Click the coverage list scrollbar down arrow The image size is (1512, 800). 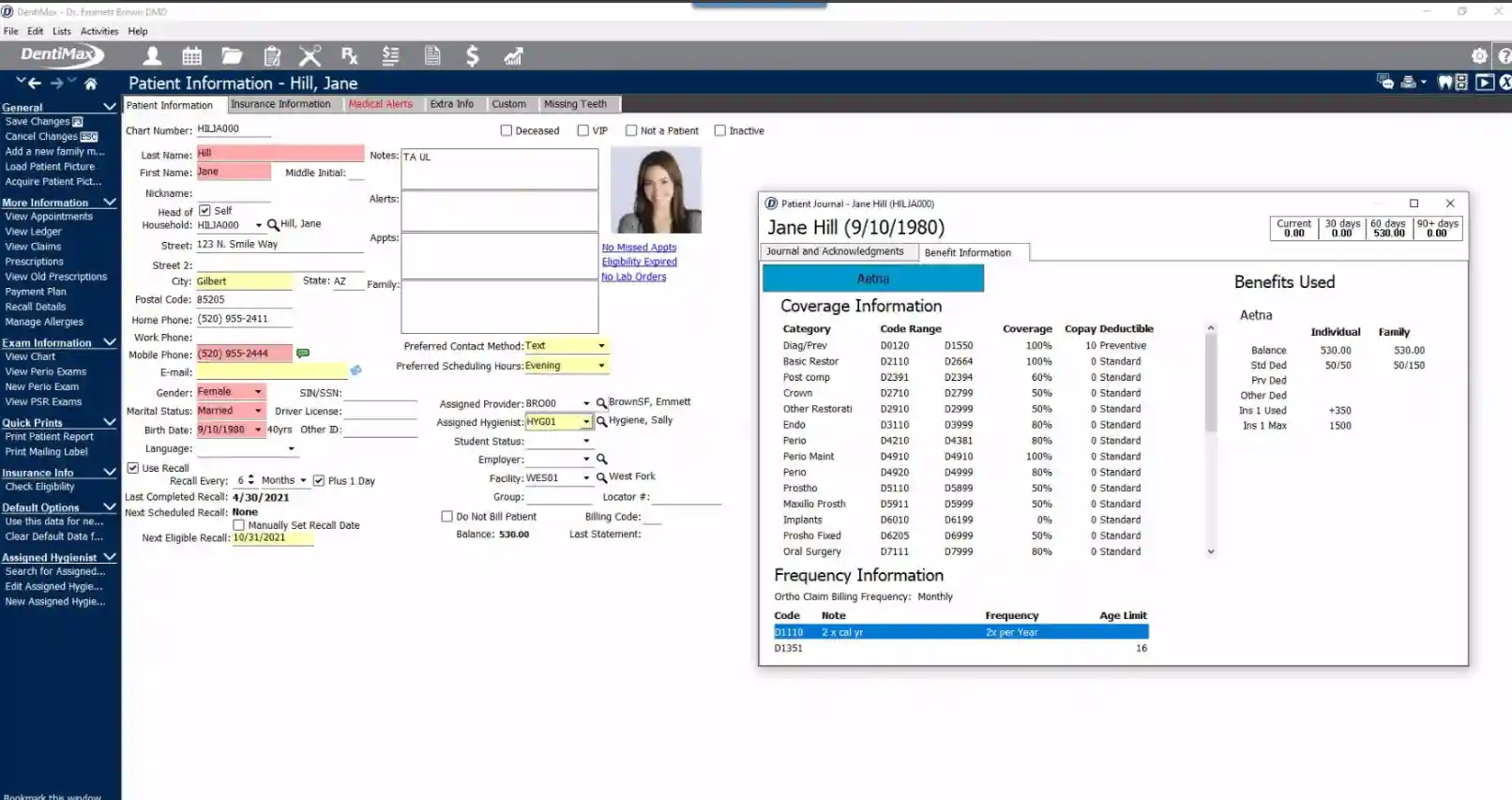[x=1211, y=551]
